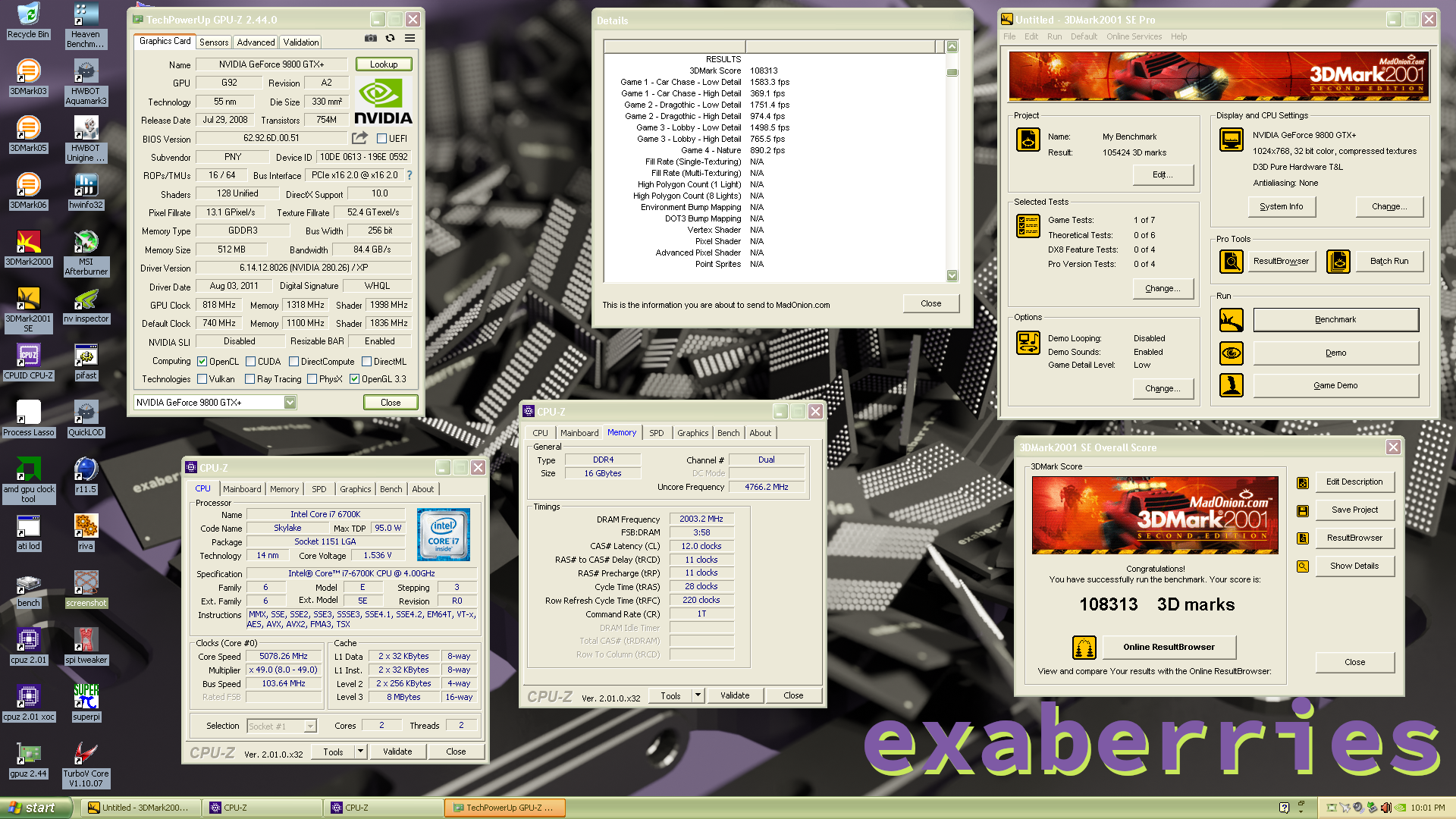Launch MSI Afterburner from the desktop

(86, 253)
